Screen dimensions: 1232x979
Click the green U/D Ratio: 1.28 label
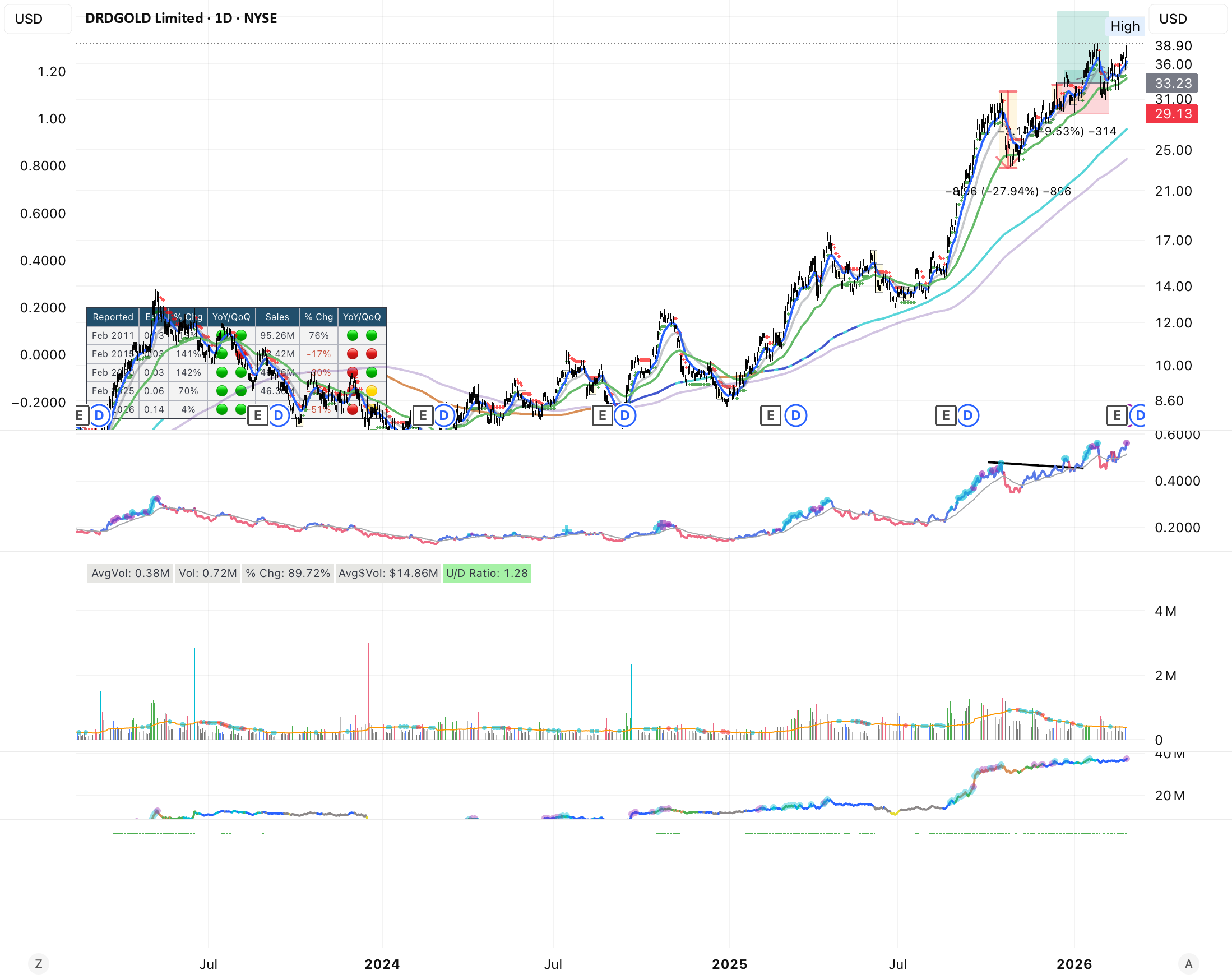487,573
